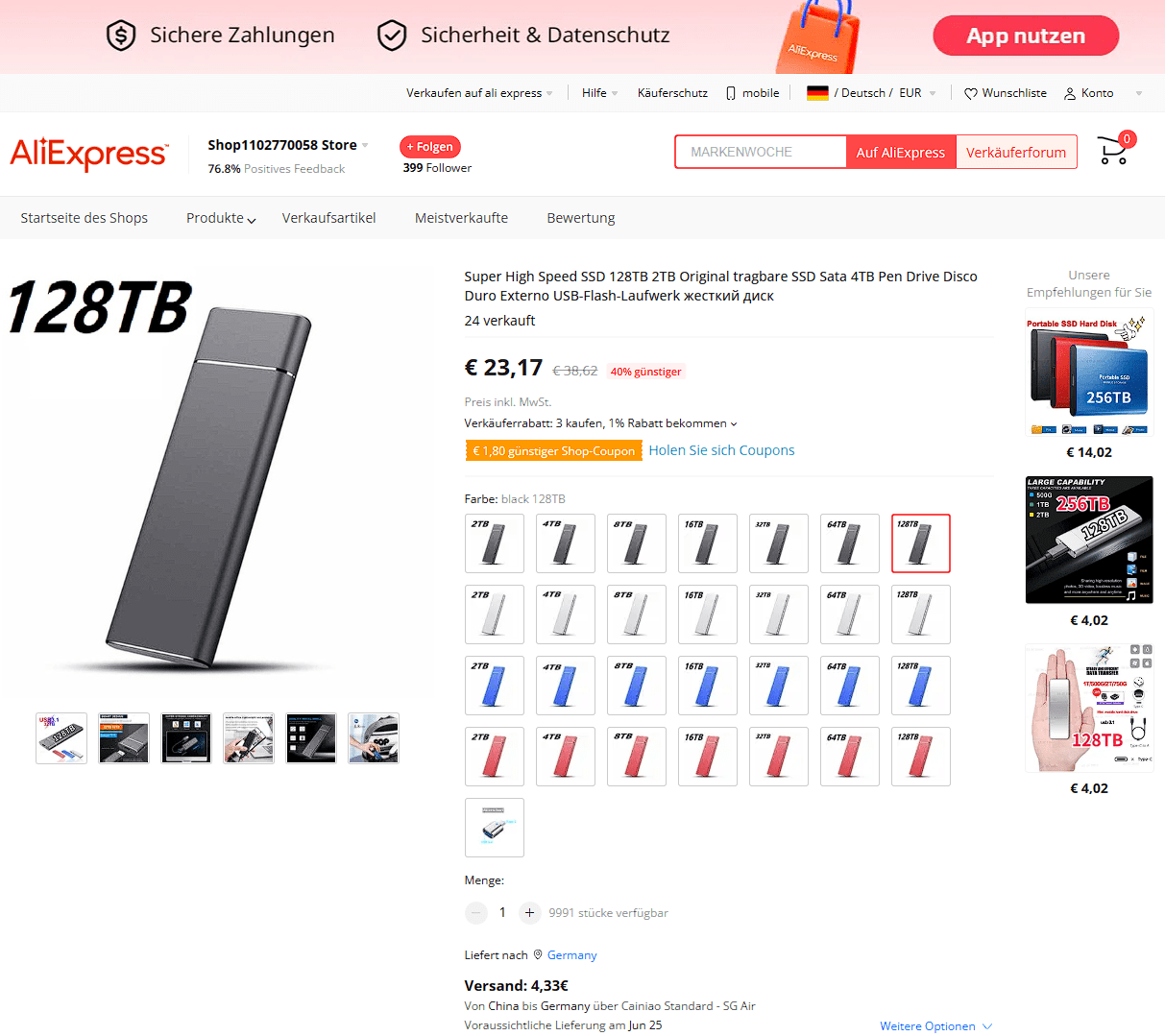Image resolution: width=1165 pixels, height=1036 pixels.
Task: Choose the silver 16TB variant
Action: 707,614
